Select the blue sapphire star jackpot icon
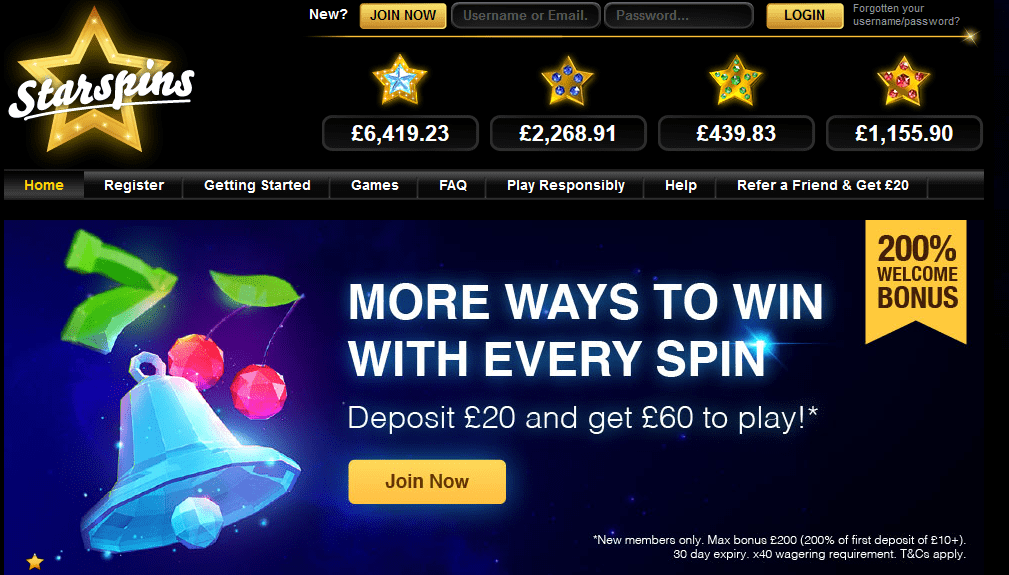The height and width of the screenshot is (575, 1009). click(x=568, y=80)
